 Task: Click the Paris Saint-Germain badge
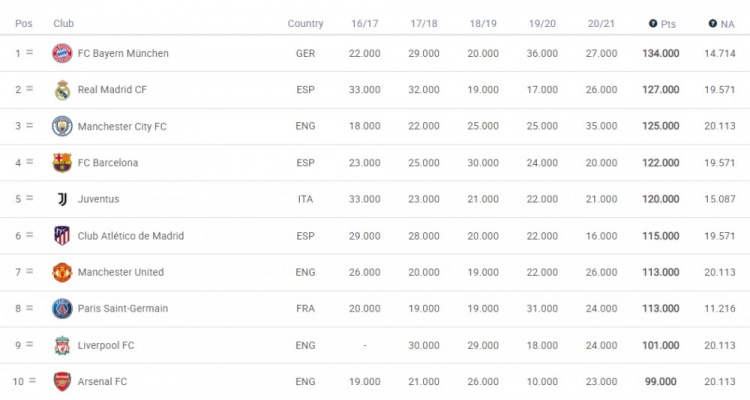[x=62, y=309]
